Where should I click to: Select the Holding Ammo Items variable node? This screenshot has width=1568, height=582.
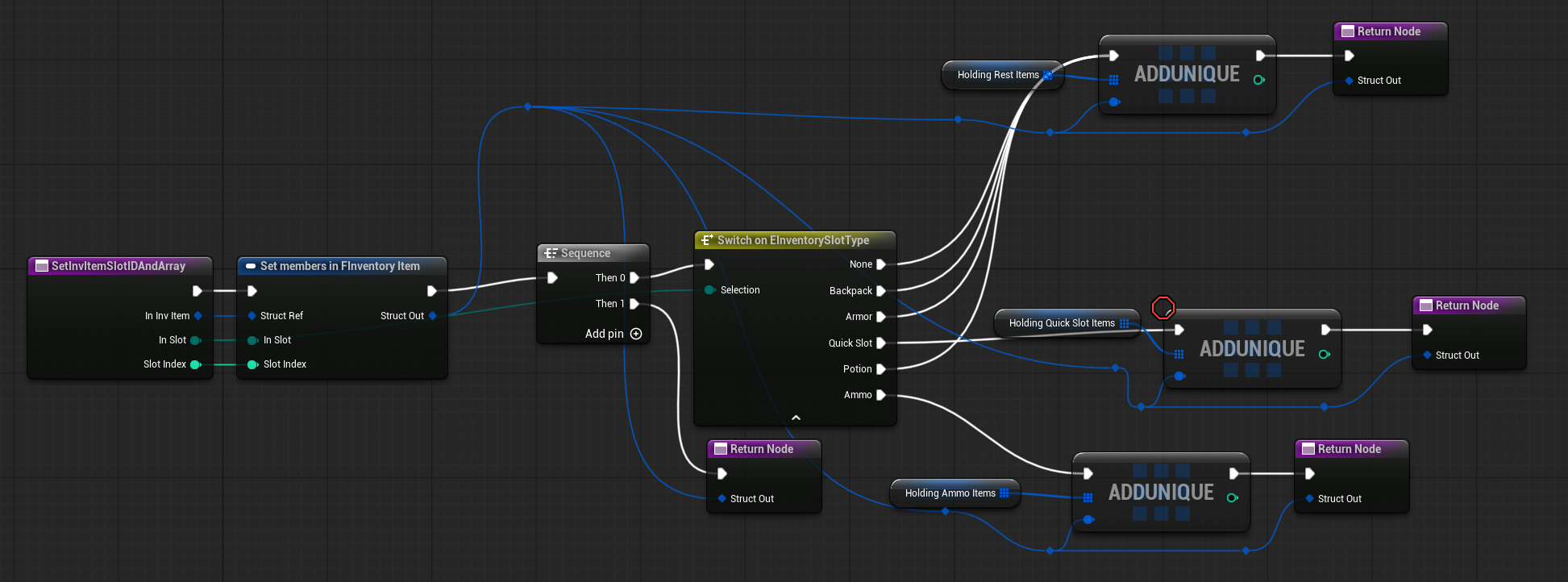950,493
